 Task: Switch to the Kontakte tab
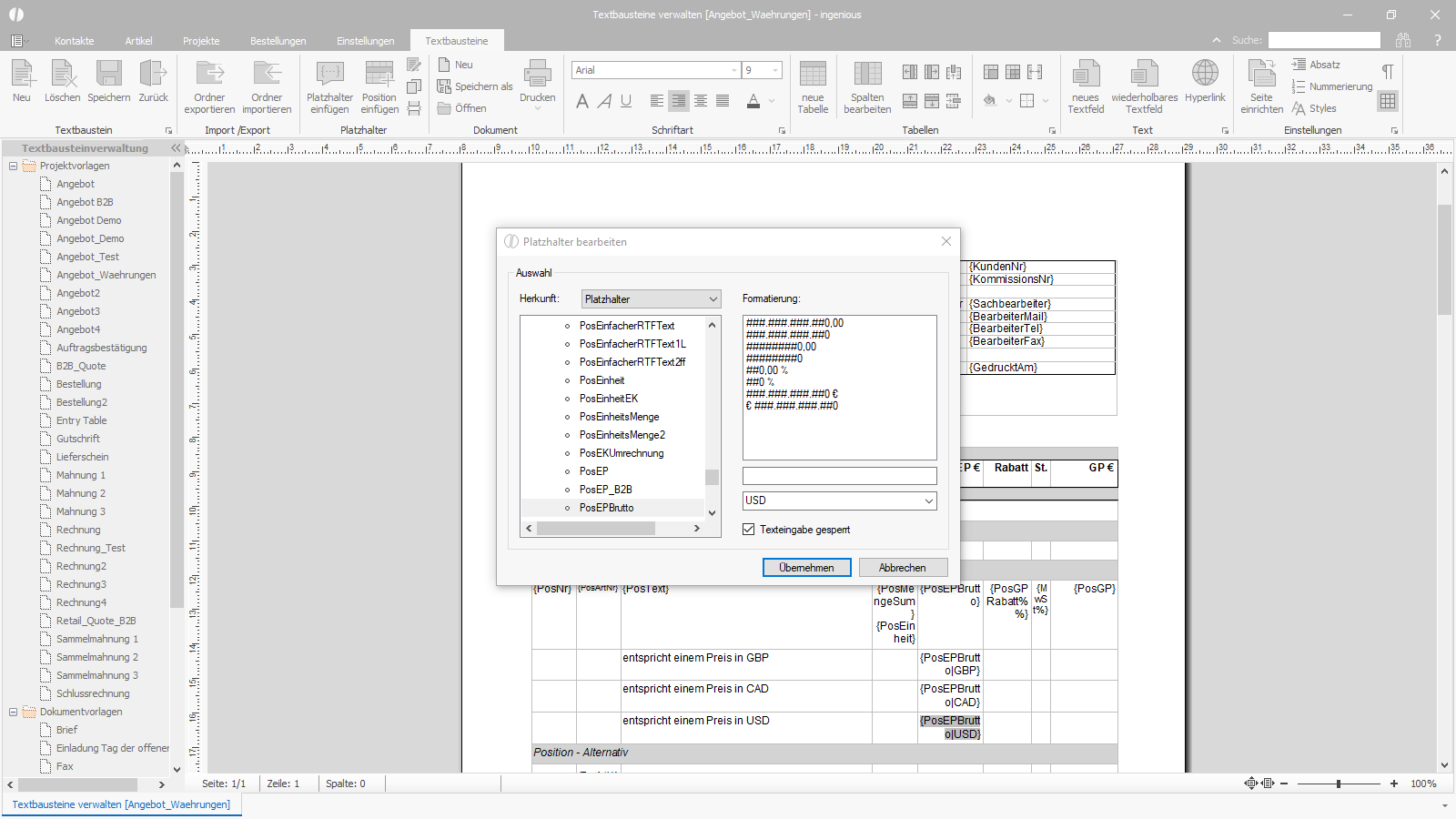(x=75, y=41)
